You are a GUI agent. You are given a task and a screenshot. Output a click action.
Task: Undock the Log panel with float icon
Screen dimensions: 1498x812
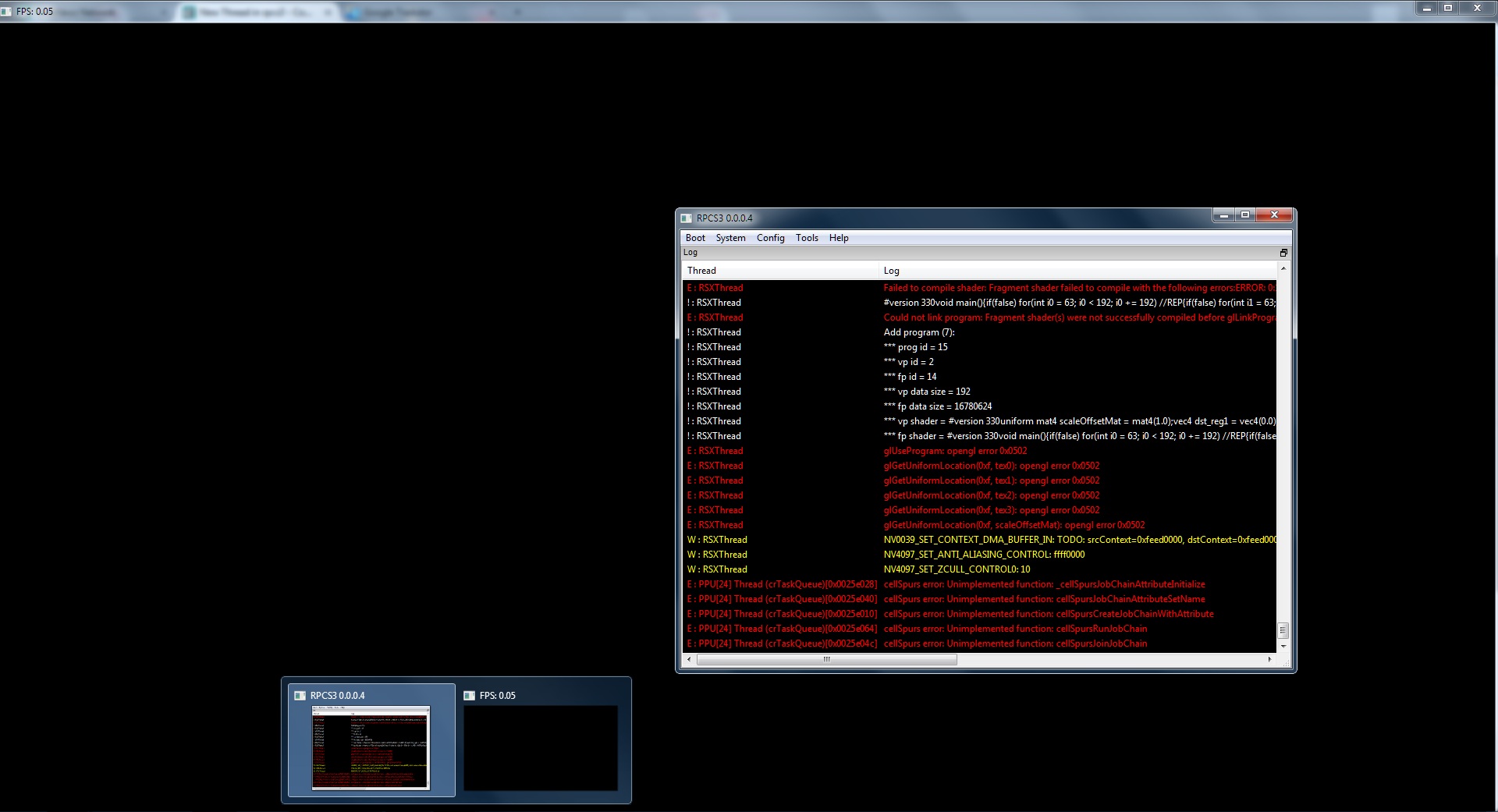[x=1283, y=253]
